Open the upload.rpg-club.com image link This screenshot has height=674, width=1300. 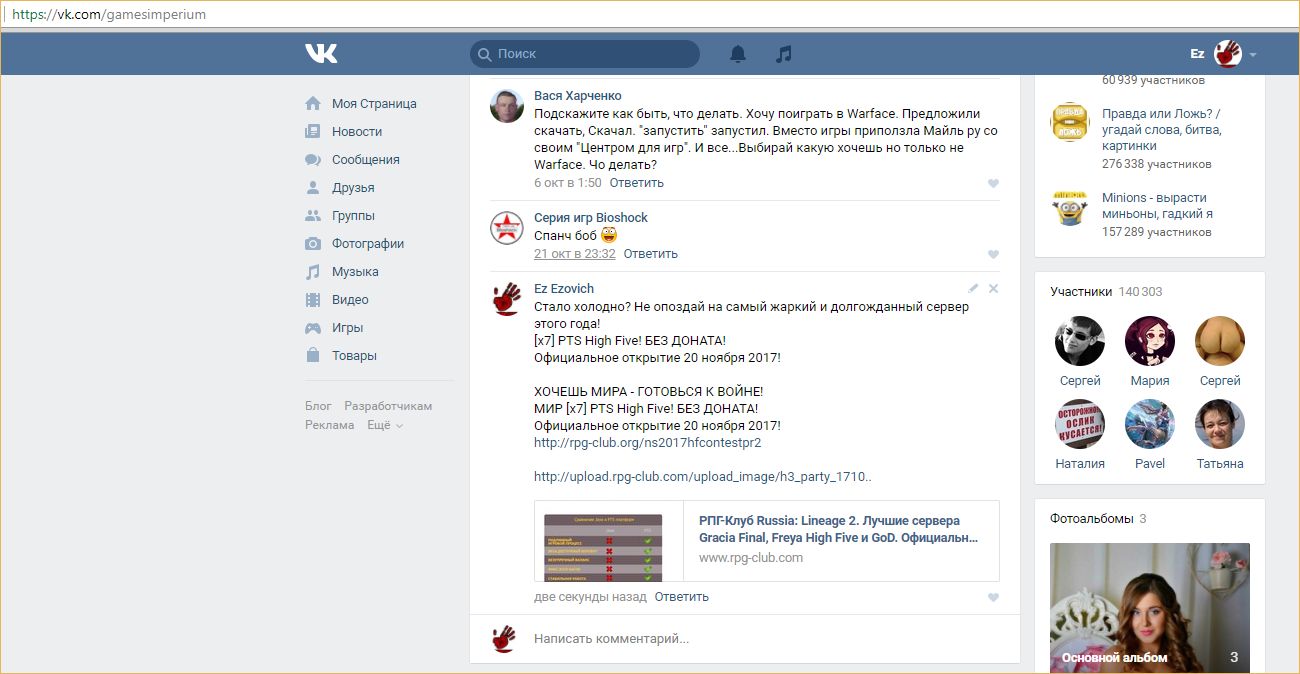click(703, 477)
